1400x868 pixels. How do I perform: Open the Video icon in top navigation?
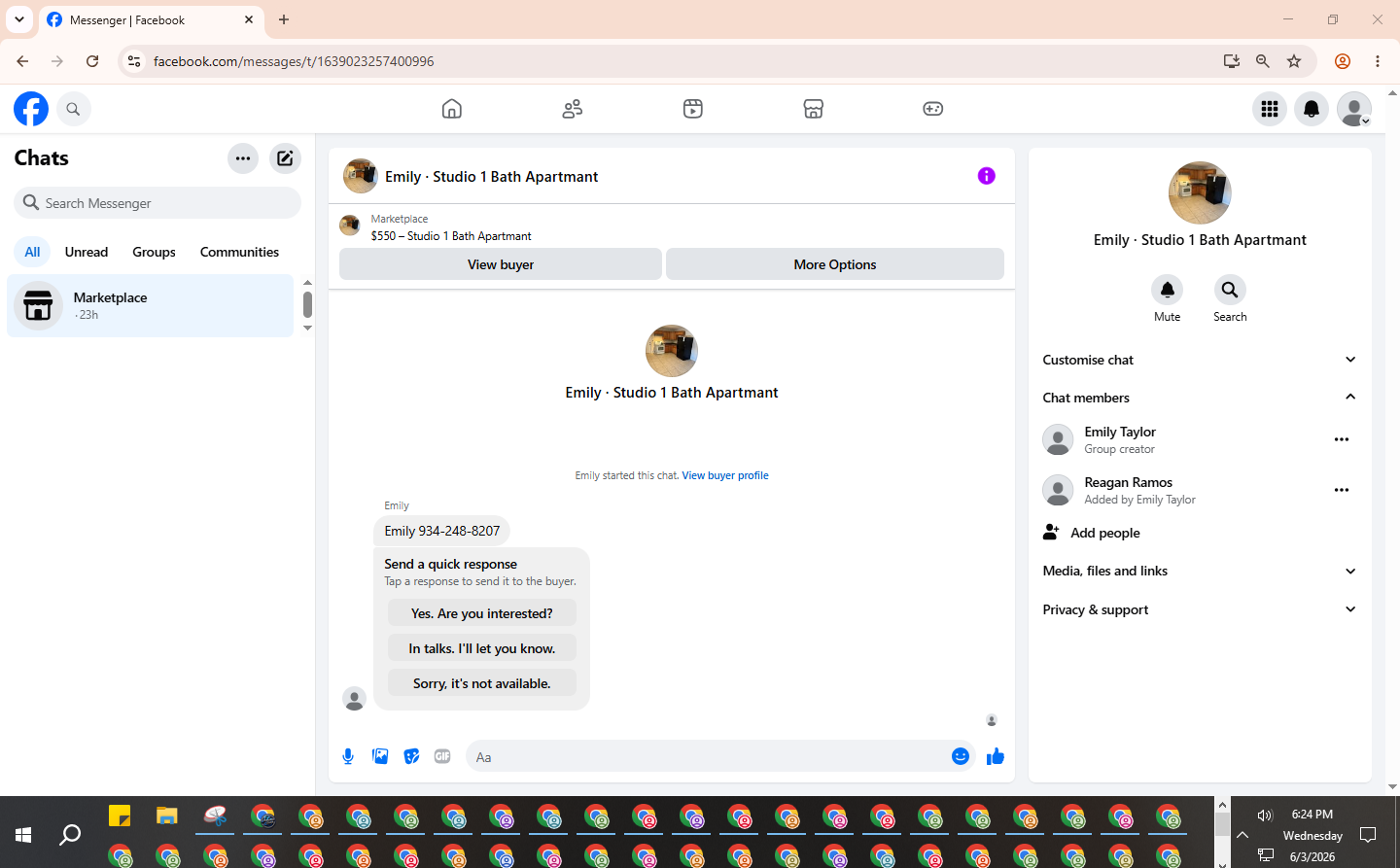pos(693,109)
